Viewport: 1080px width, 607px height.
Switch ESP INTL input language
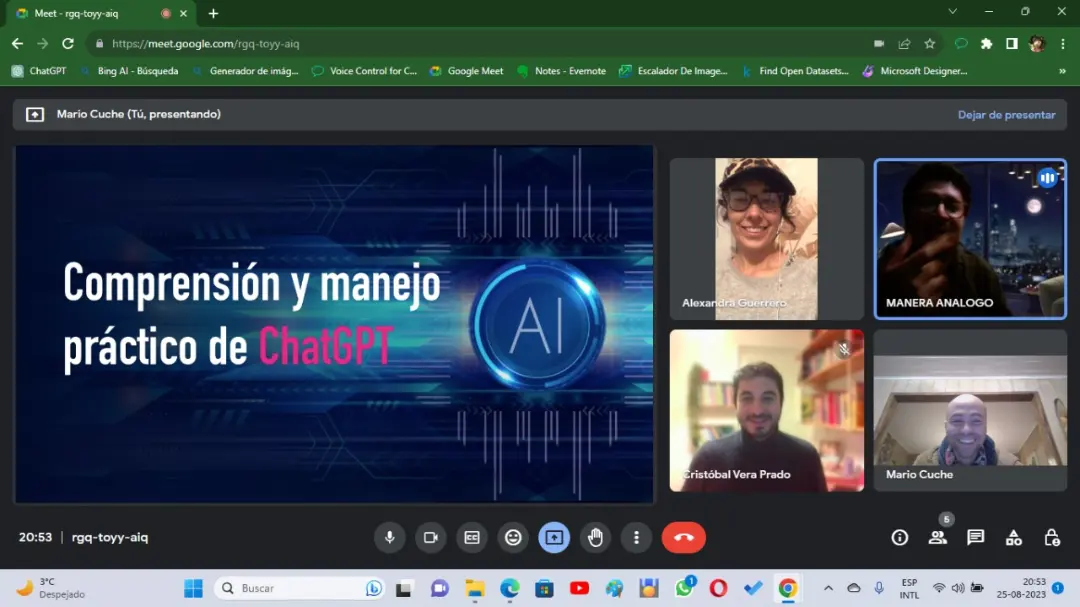[x=909, y=588]
